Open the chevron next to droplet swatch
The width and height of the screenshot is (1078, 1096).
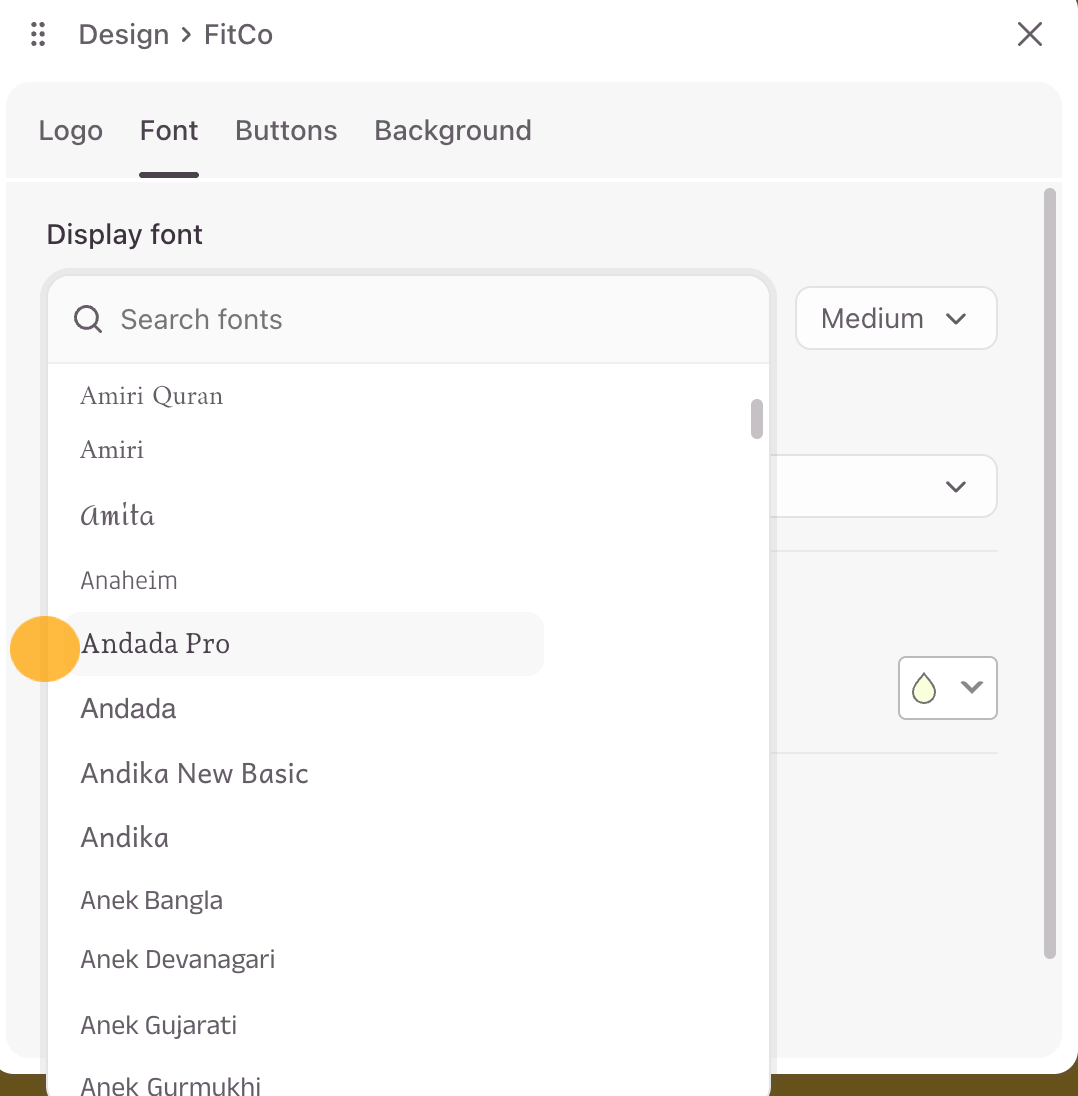pyautogui.click(x=972, y=687)
